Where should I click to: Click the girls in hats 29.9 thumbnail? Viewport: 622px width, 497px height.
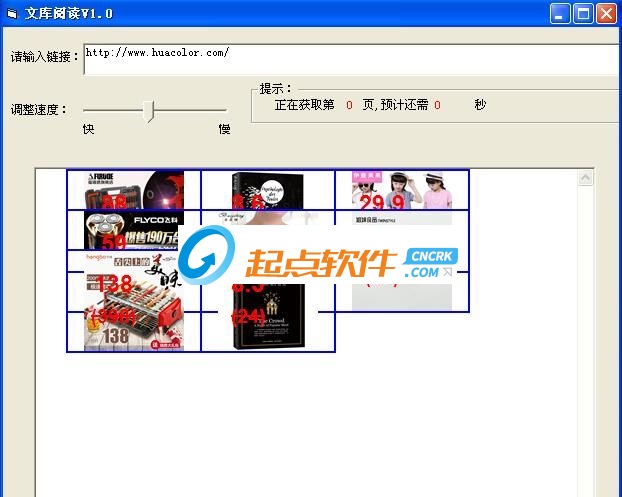[x=402, y=190]
